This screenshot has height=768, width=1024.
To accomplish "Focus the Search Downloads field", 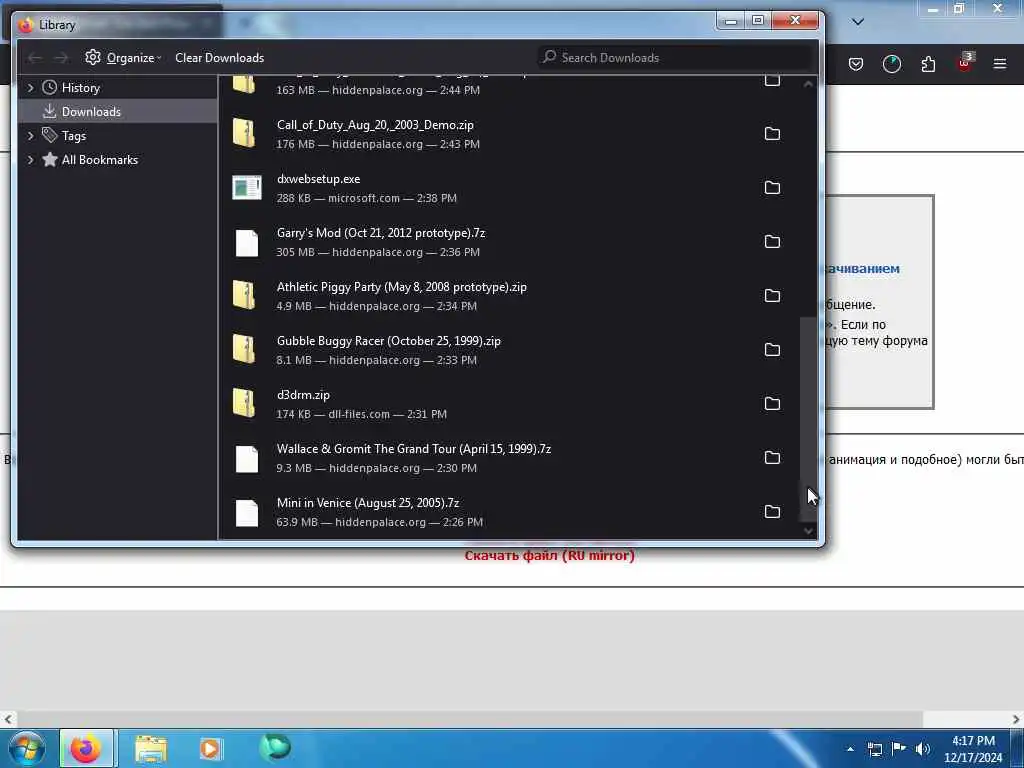I will tap(676, 57).
